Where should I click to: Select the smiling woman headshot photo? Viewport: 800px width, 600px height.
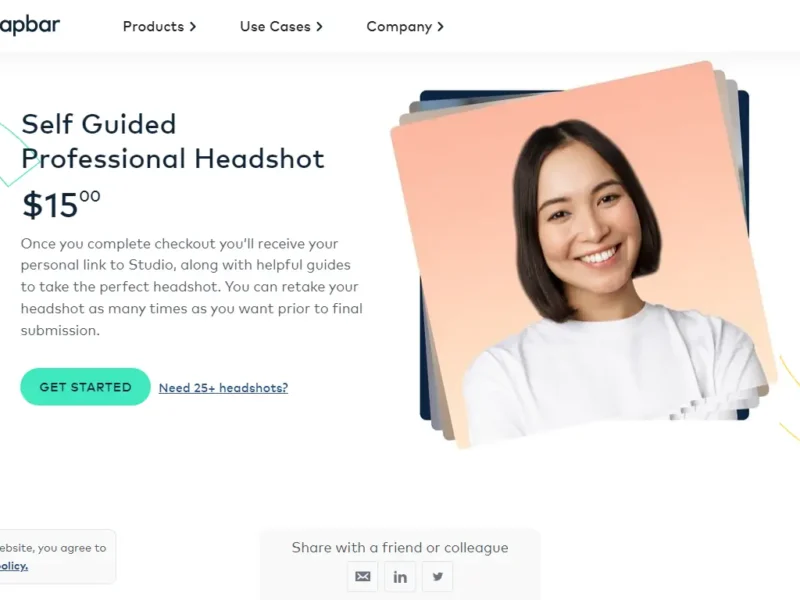tap(583, 255)
